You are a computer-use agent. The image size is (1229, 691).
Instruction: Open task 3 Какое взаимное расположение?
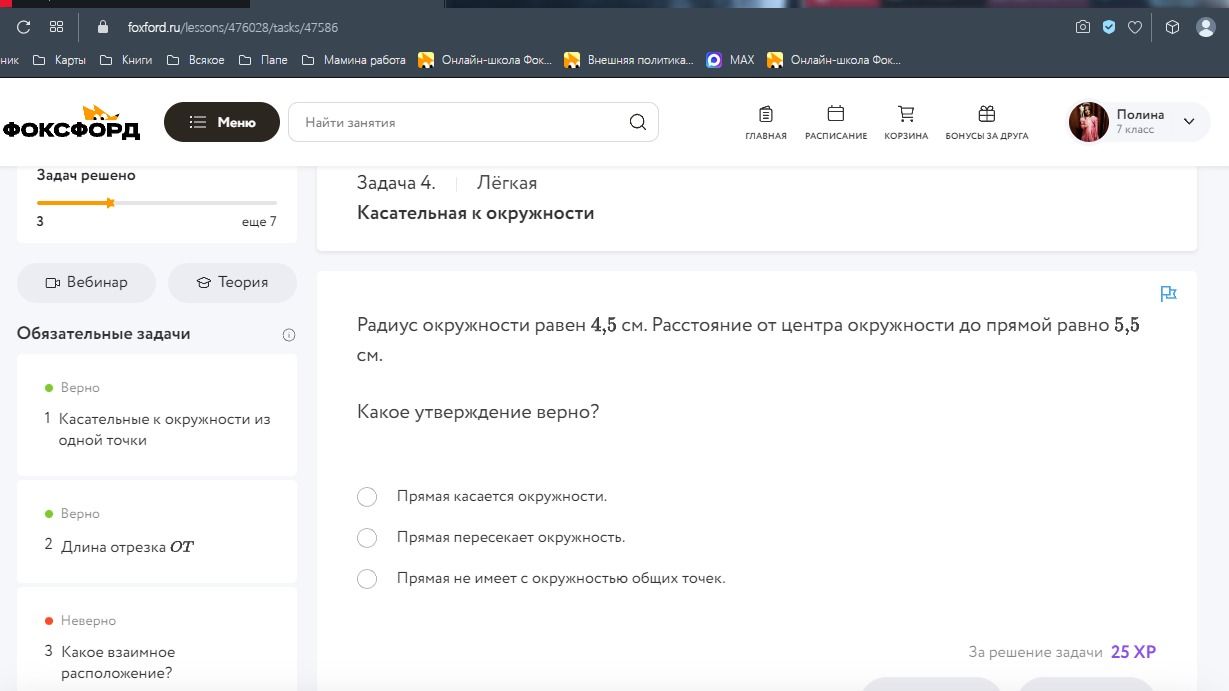(157, 640)
